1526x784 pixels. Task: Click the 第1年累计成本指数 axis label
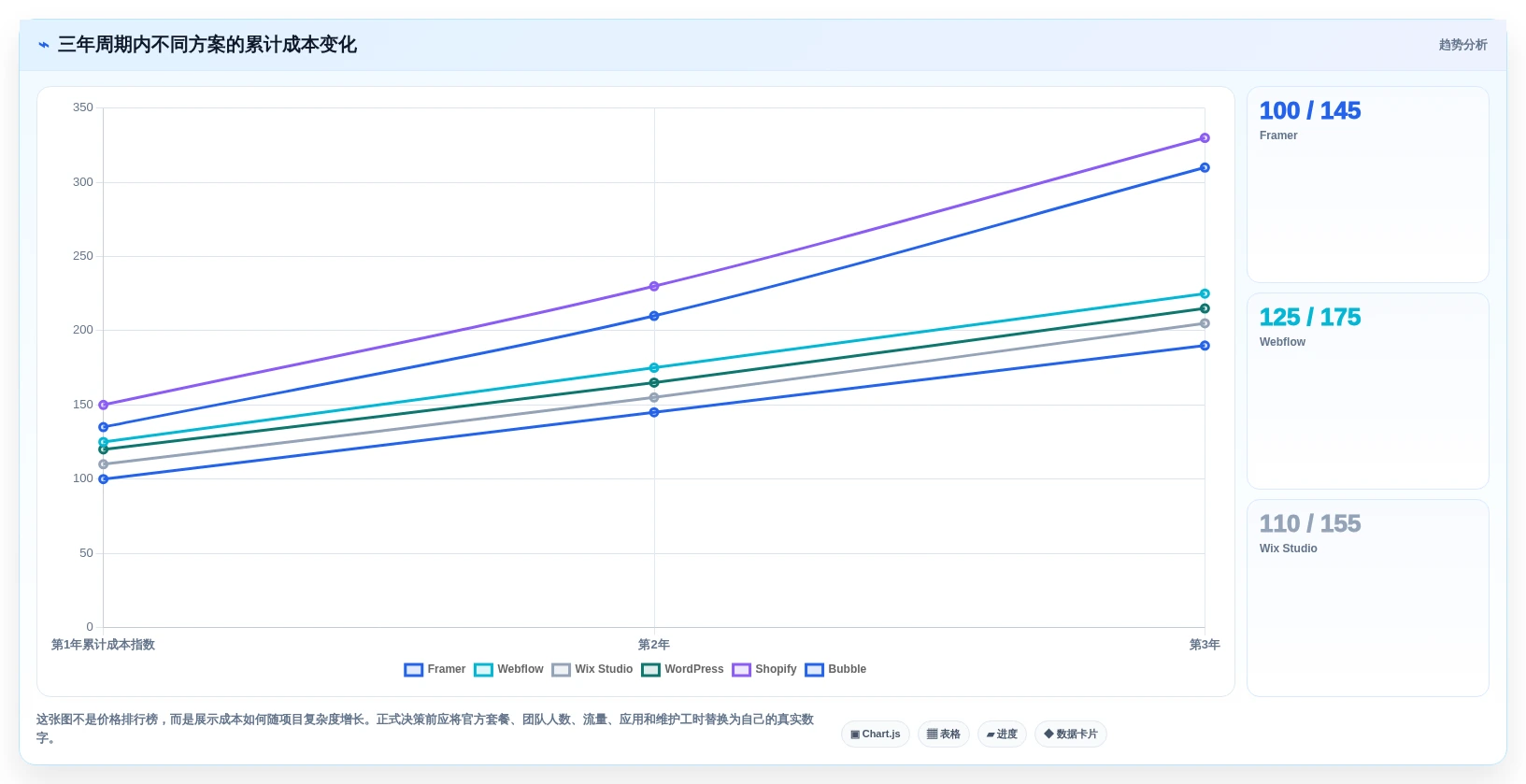pos(103,645)
